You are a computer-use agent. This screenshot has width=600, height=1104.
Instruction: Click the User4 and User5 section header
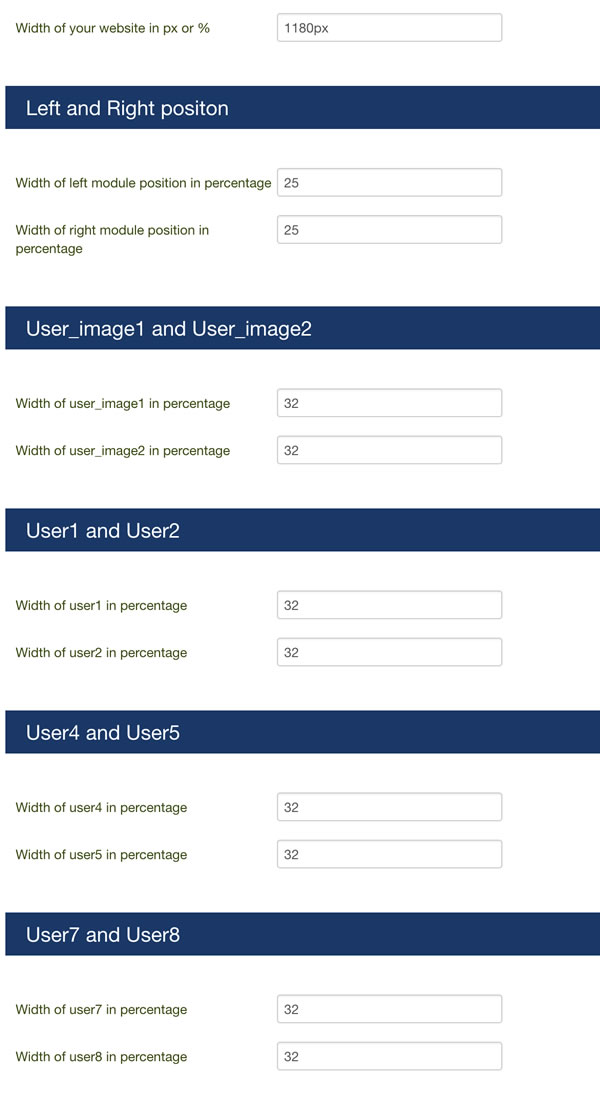(303, 732)
